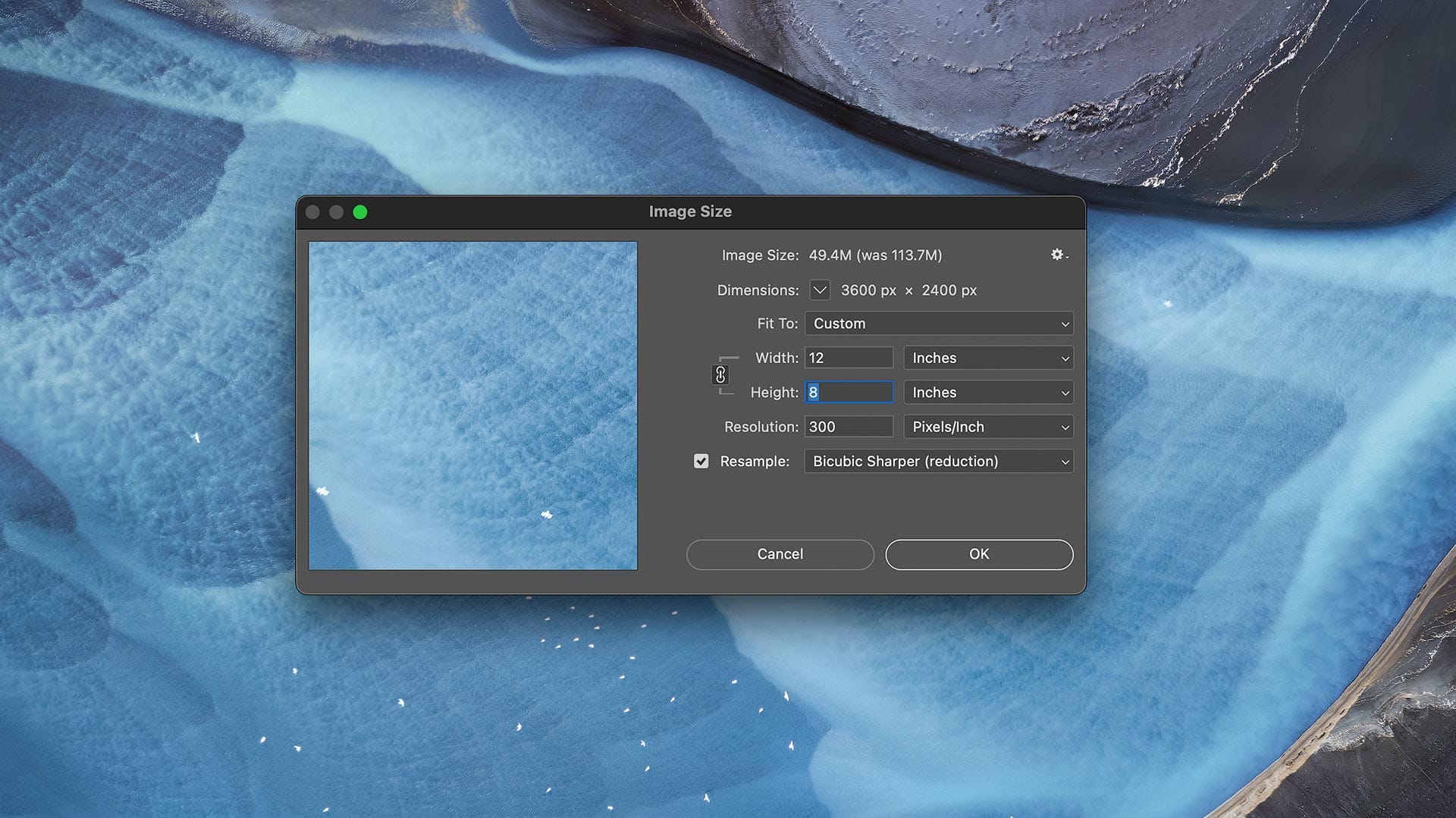
Task: Uncheck the Resample checkbox
Action: click(x=700, y=461)
